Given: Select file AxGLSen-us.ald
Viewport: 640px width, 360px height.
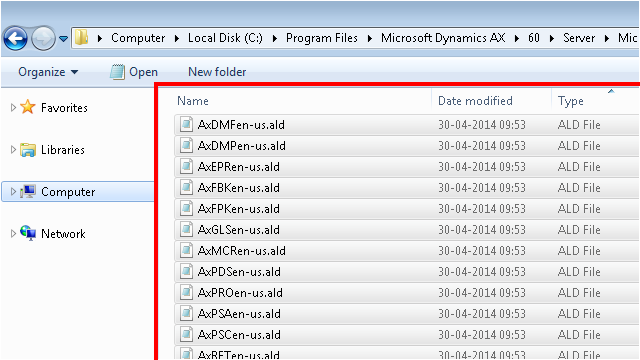Looking at the screenshot, I should 238,230.
